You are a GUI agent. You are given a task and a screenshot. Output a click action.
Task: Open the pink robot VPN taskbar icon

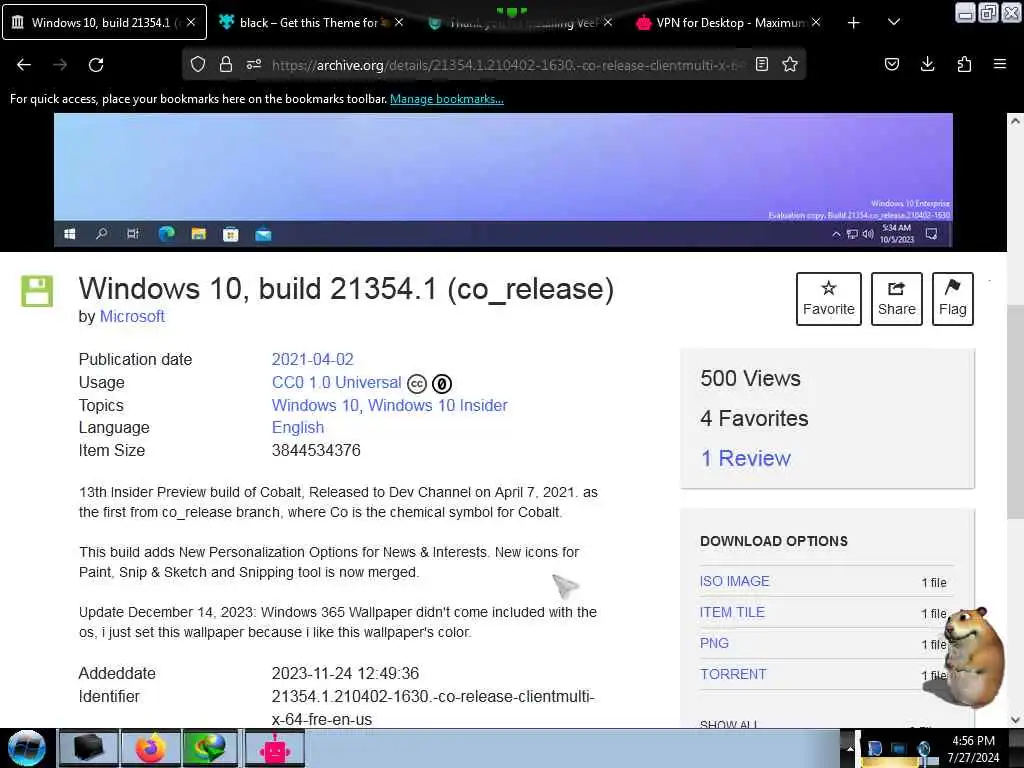(274, 748)
